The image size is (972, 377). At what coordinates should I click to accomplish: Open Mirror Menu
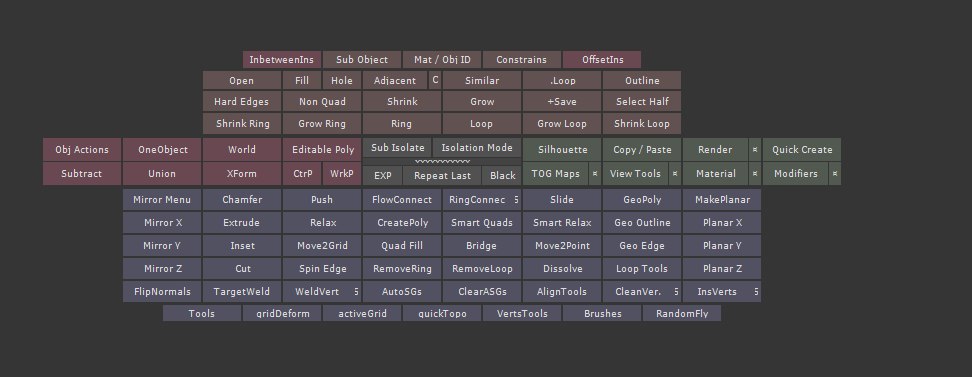[x=162, y=200]
